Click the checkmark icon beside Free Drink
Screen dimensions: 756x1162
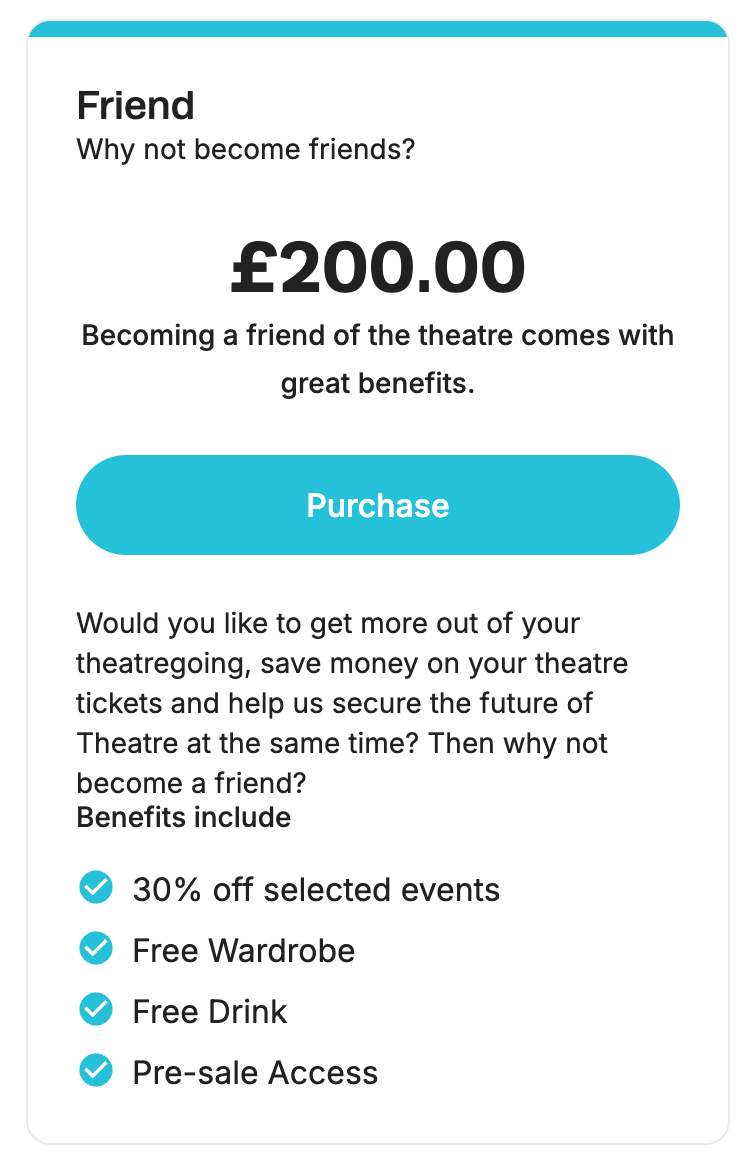point(96,1009)
